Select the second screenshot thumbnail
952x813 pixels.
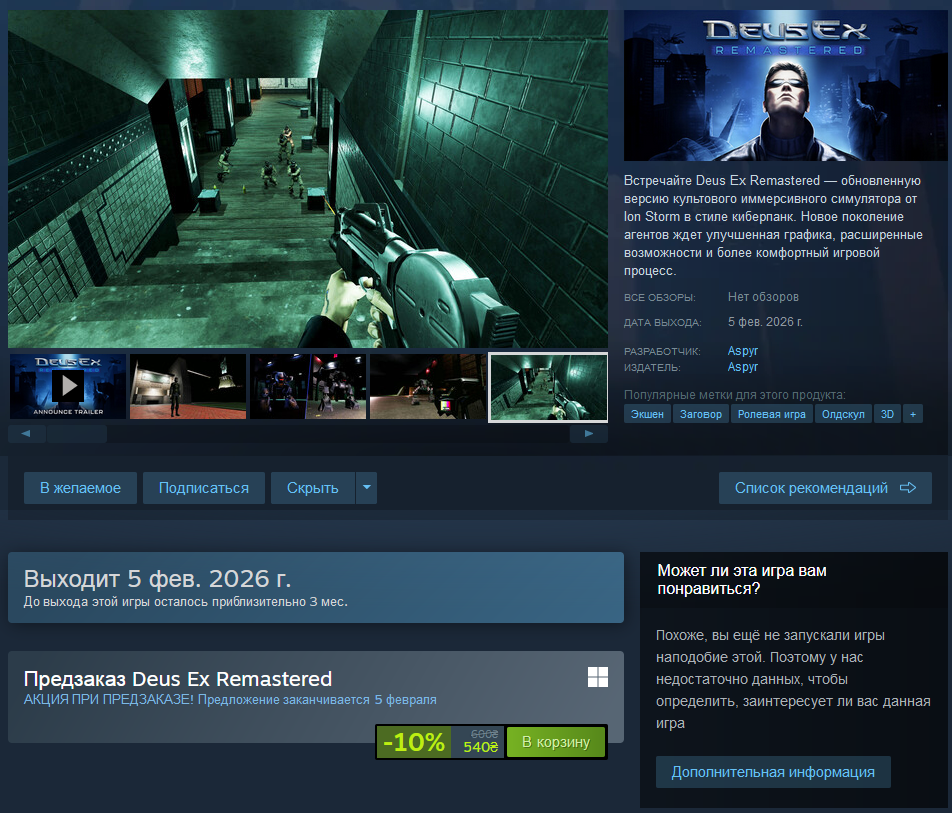(x=188, y=386)
